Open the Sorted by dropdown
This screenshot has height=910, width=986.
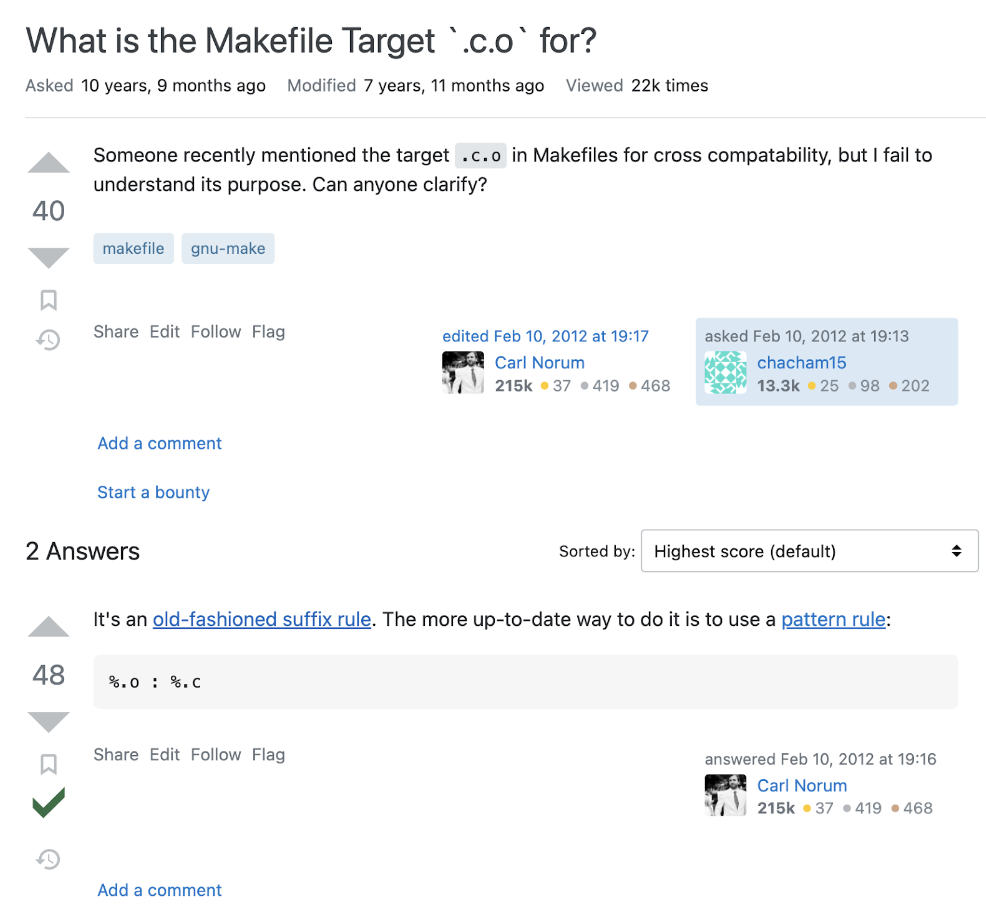[x=809, y=551]
